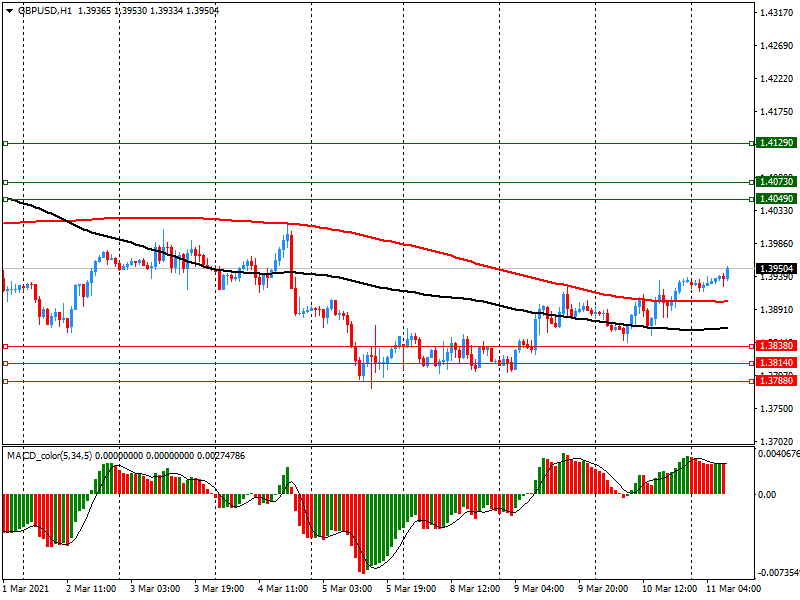This screenshot has height=600, width=800.
Task: Click the 1.42690 price scale value
Action: pos(777,45)
